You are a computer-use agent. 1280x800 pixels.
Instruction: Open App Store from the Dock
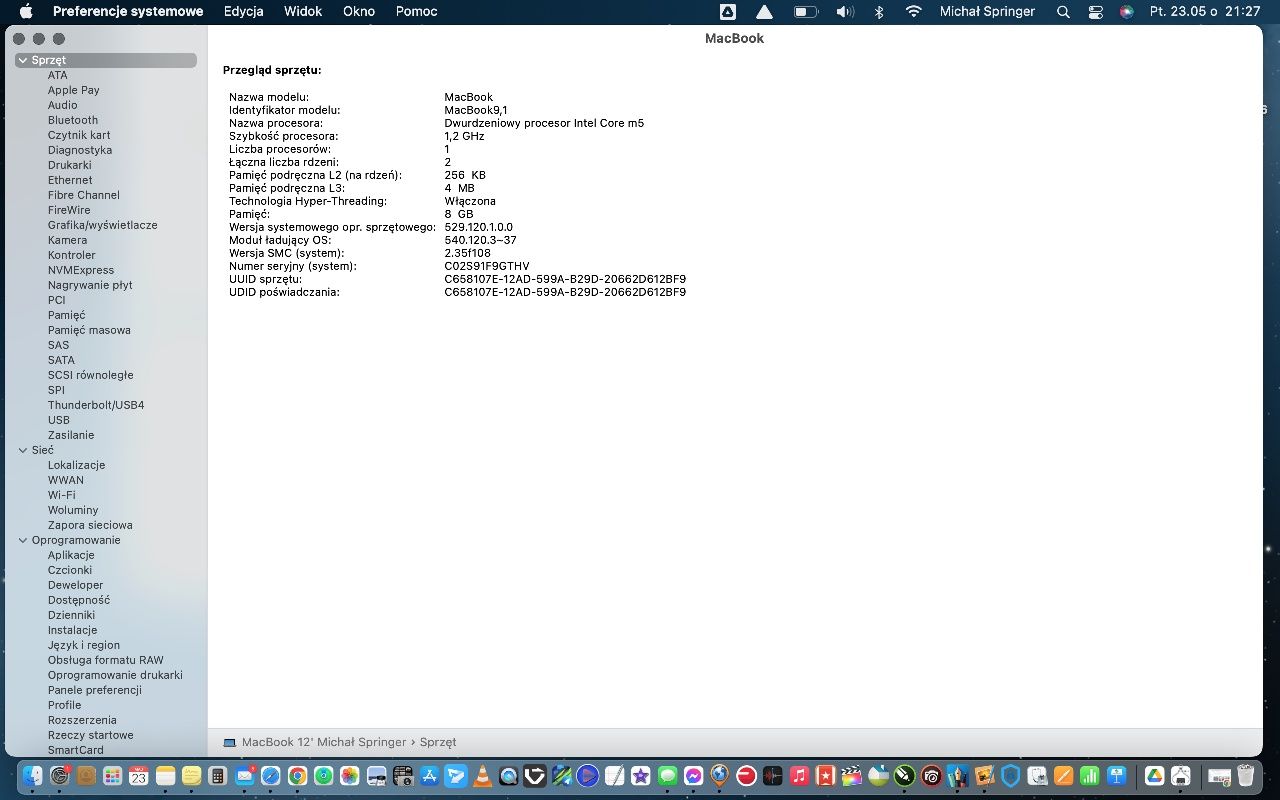[x=429, y=775]
